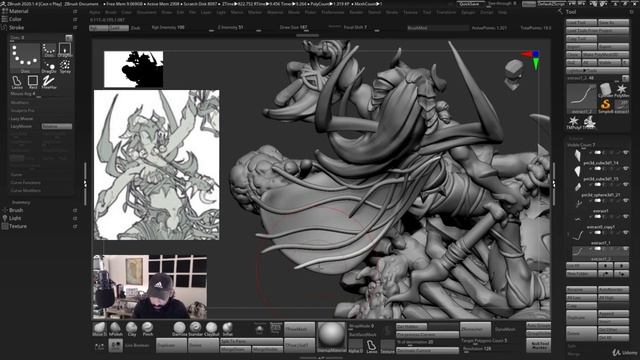The width and height of the screenshot is (640, 360).
Task: Select the Pinch brush
Action: click(147, 329)
